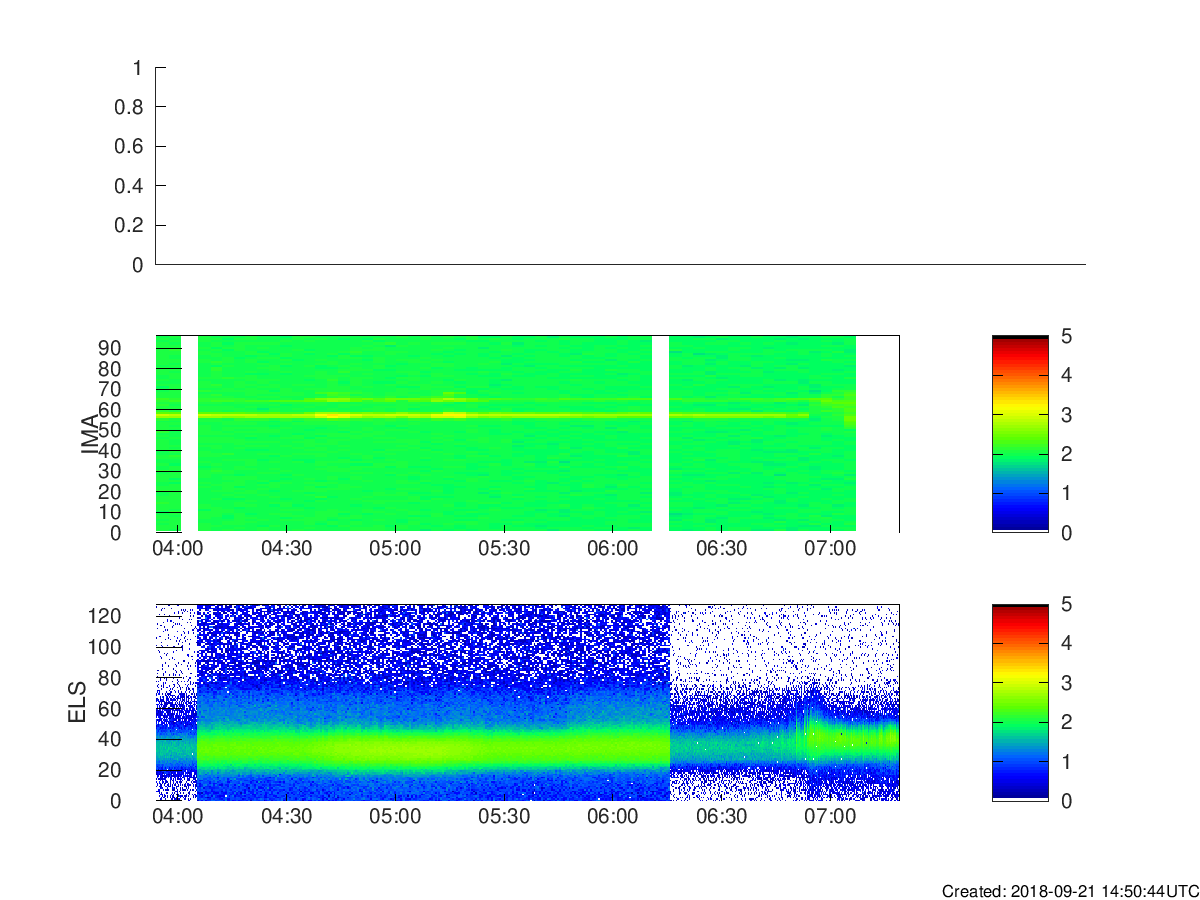Screen dimensions: 1200x900
Task: Click the '3' label on ELS colorbar
Action: (x=1066, y=683)
